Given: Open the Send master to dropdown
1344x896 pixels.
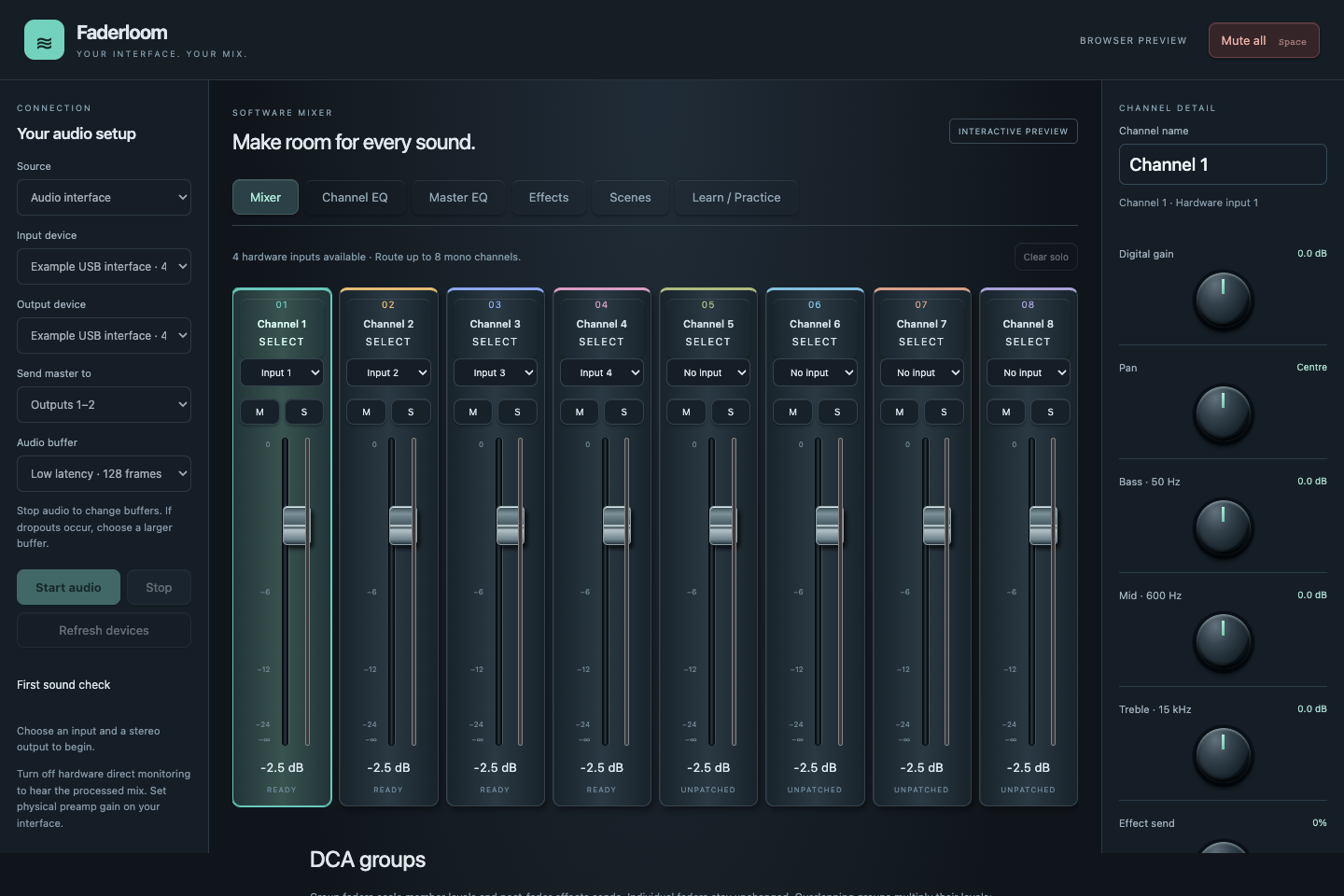Looking at the screenshot, I should pos(104,404).
